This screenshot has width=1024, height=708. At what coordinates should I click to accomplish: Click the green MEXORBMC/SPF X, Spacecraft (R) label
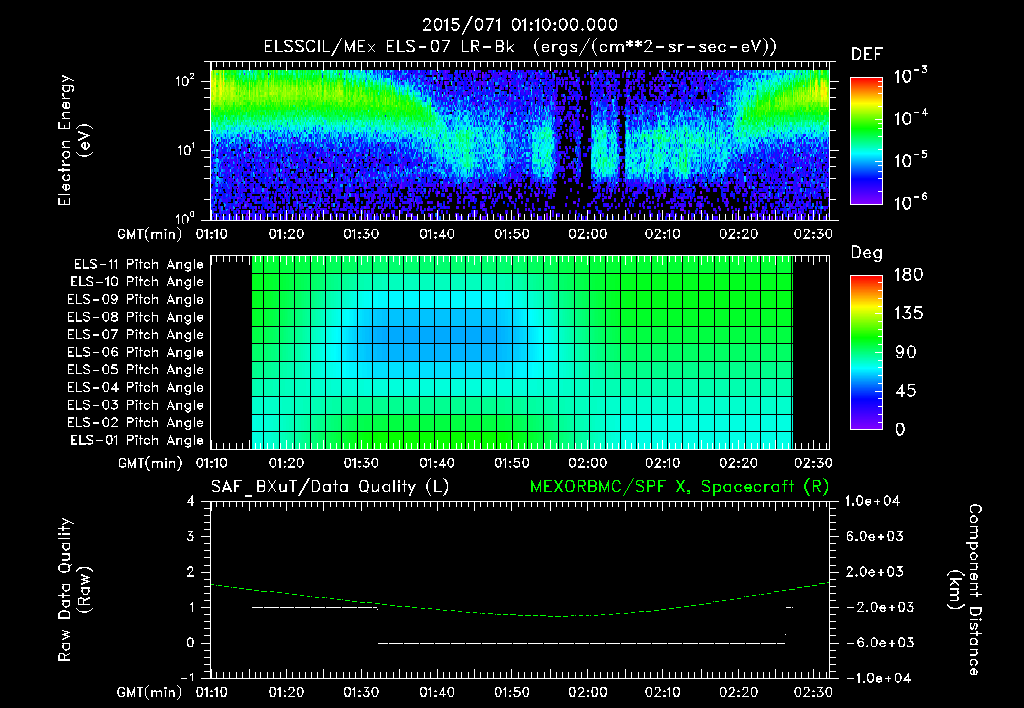point(679,487)
